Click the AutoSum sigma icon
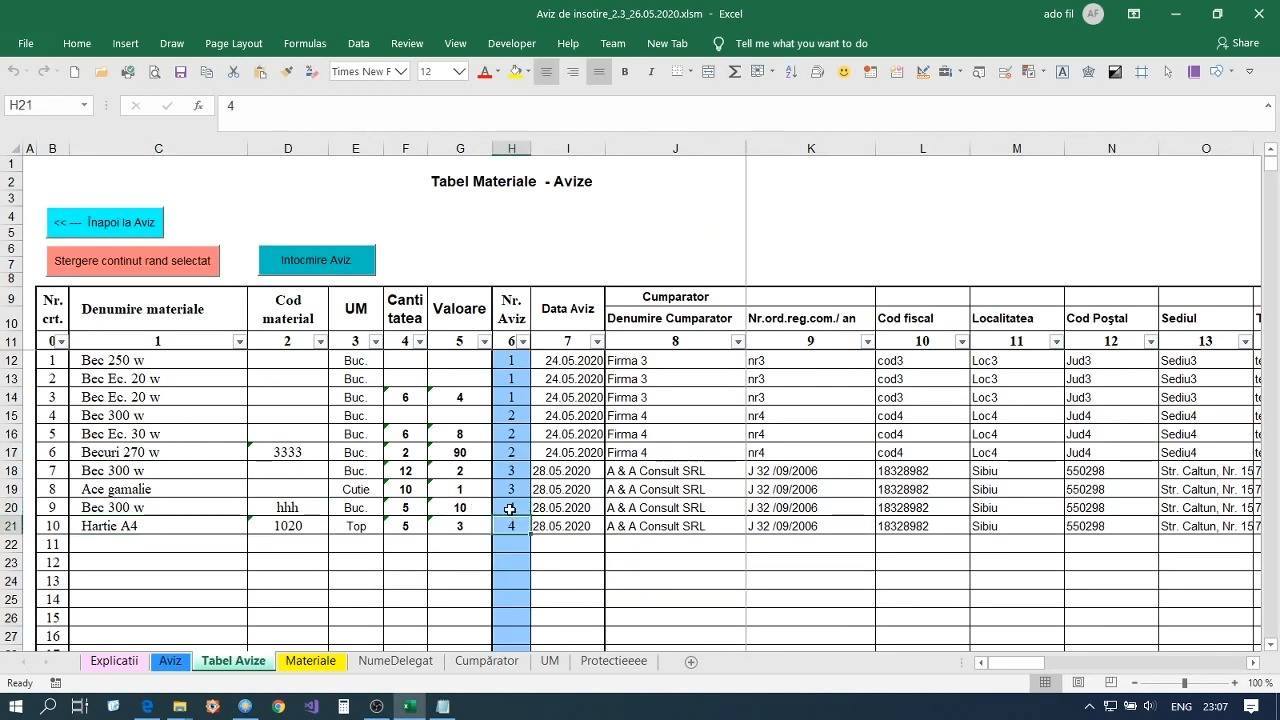Image resolution: width=1280 pixels, height=720 pixels. click(x=735, y=72)
